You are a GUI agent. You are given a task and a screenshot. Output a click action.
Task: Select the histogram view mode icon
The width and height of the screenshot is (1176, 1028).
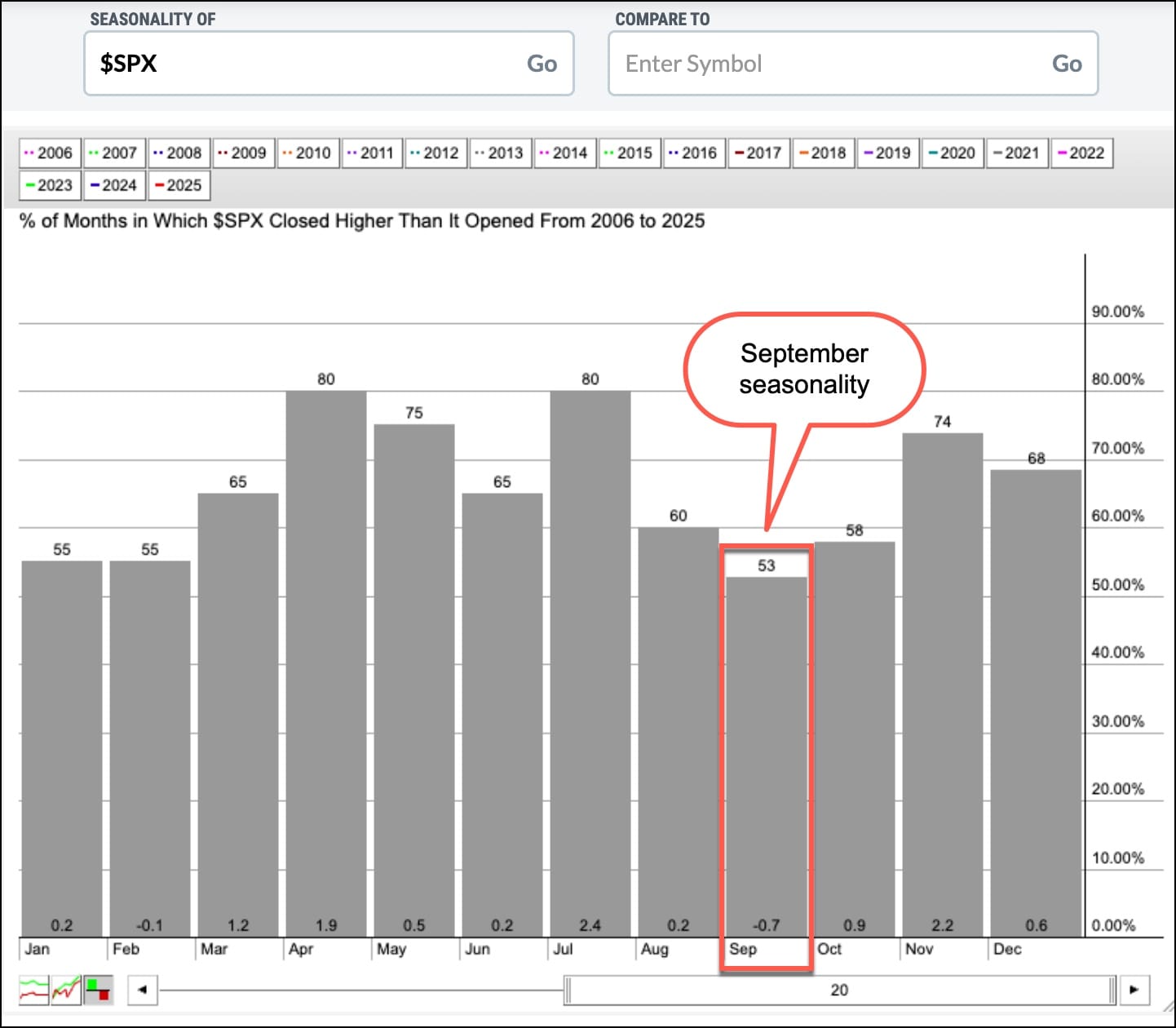pyautogui.click(x=99, y=990)
